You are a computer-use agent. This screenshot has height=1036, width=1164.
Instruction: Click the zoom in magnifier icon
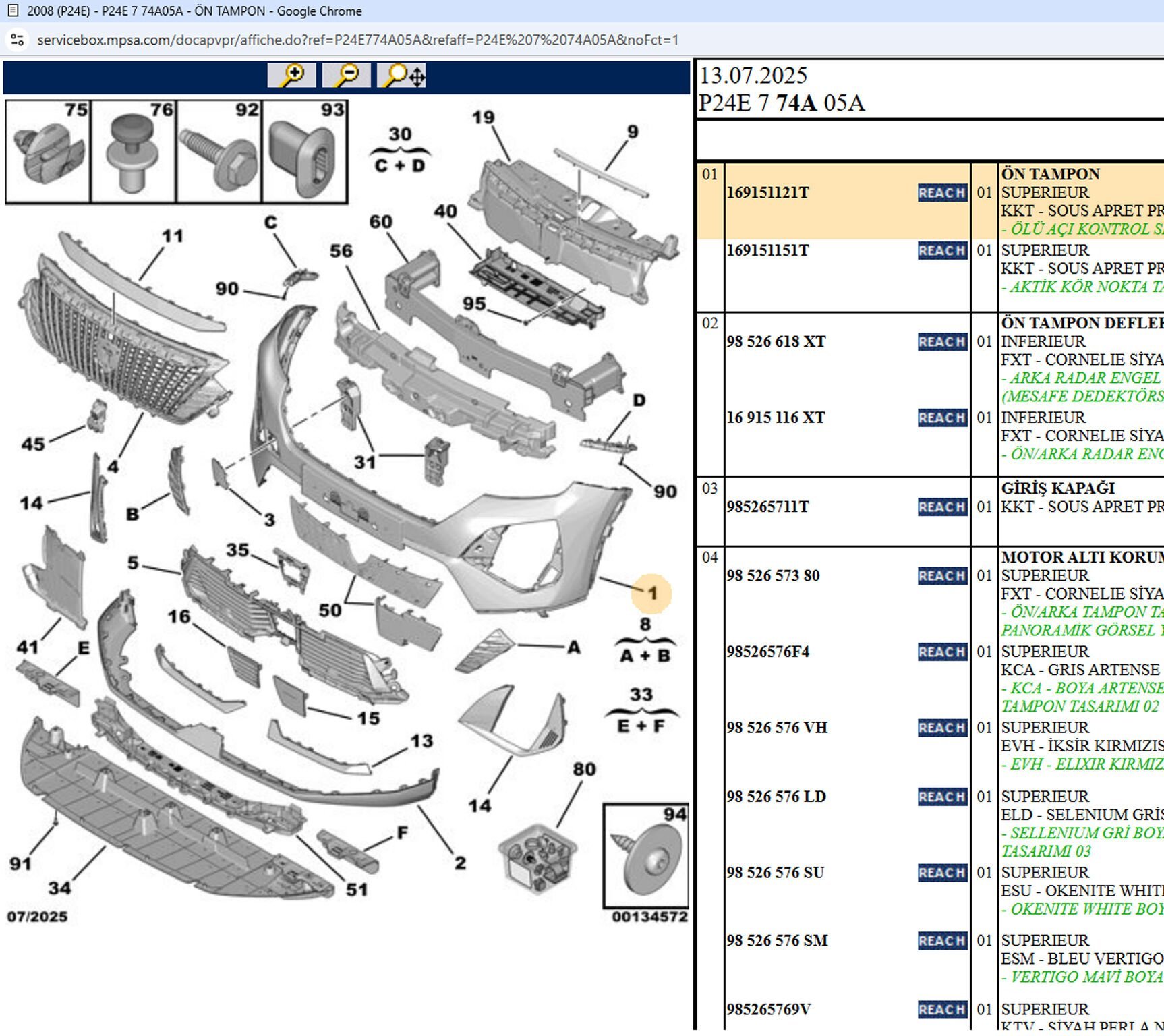291,76
